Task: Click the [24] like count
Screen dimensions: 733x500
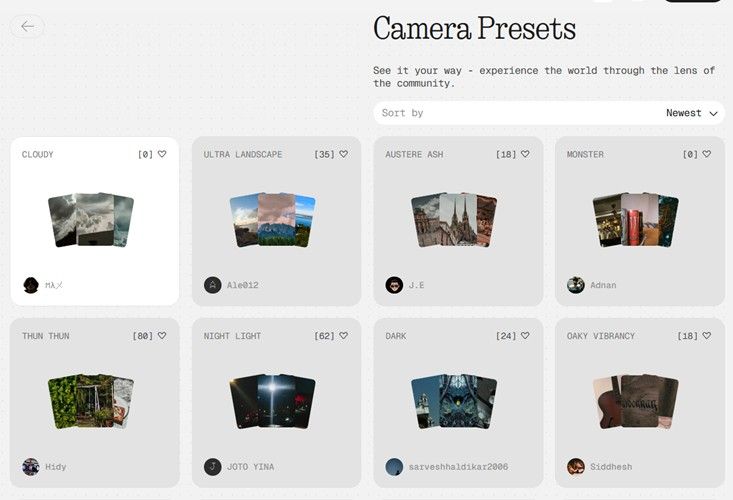Action: point(506,336)
